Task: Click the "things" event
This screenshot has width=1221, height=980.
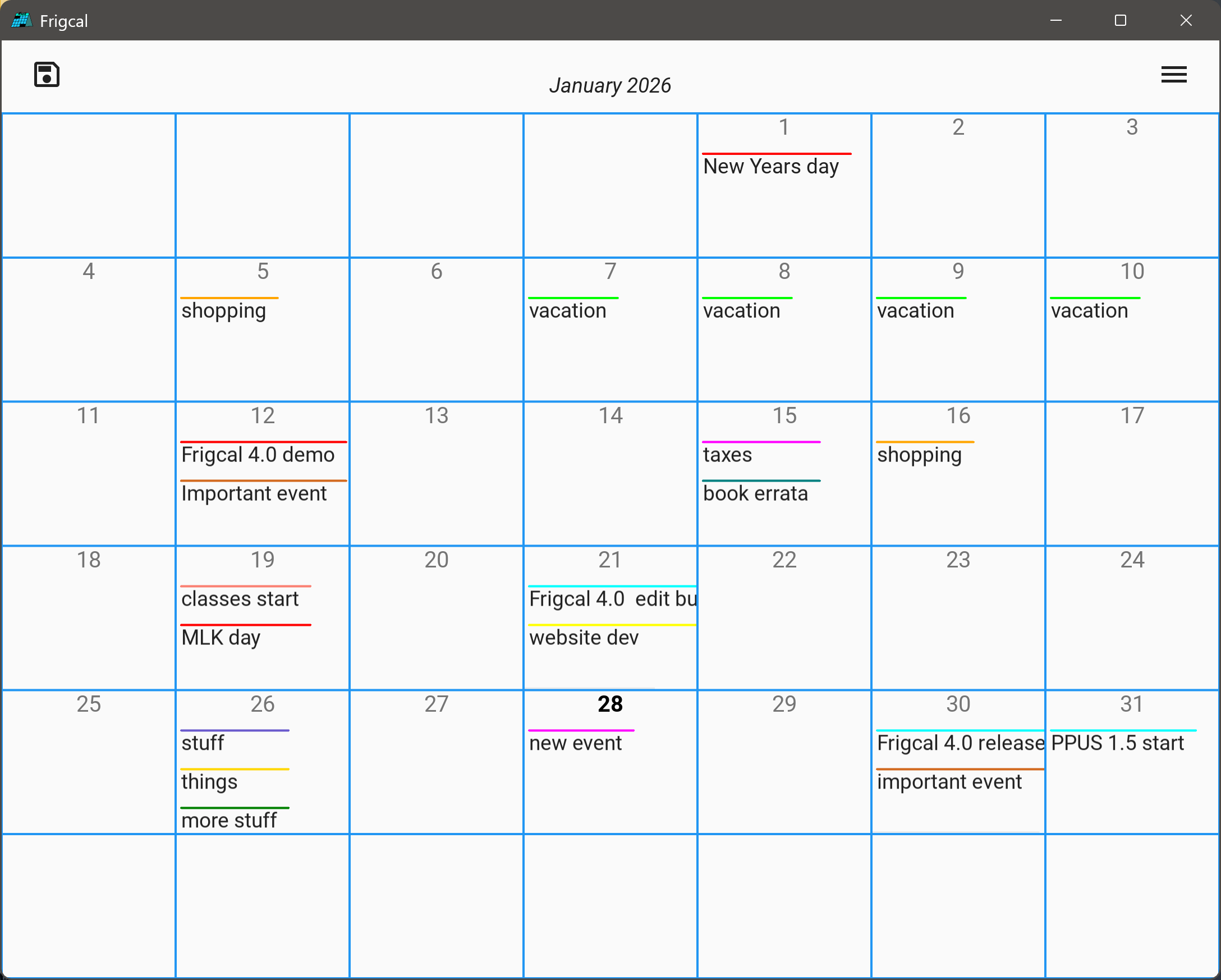Action: [x=209, y=782]
